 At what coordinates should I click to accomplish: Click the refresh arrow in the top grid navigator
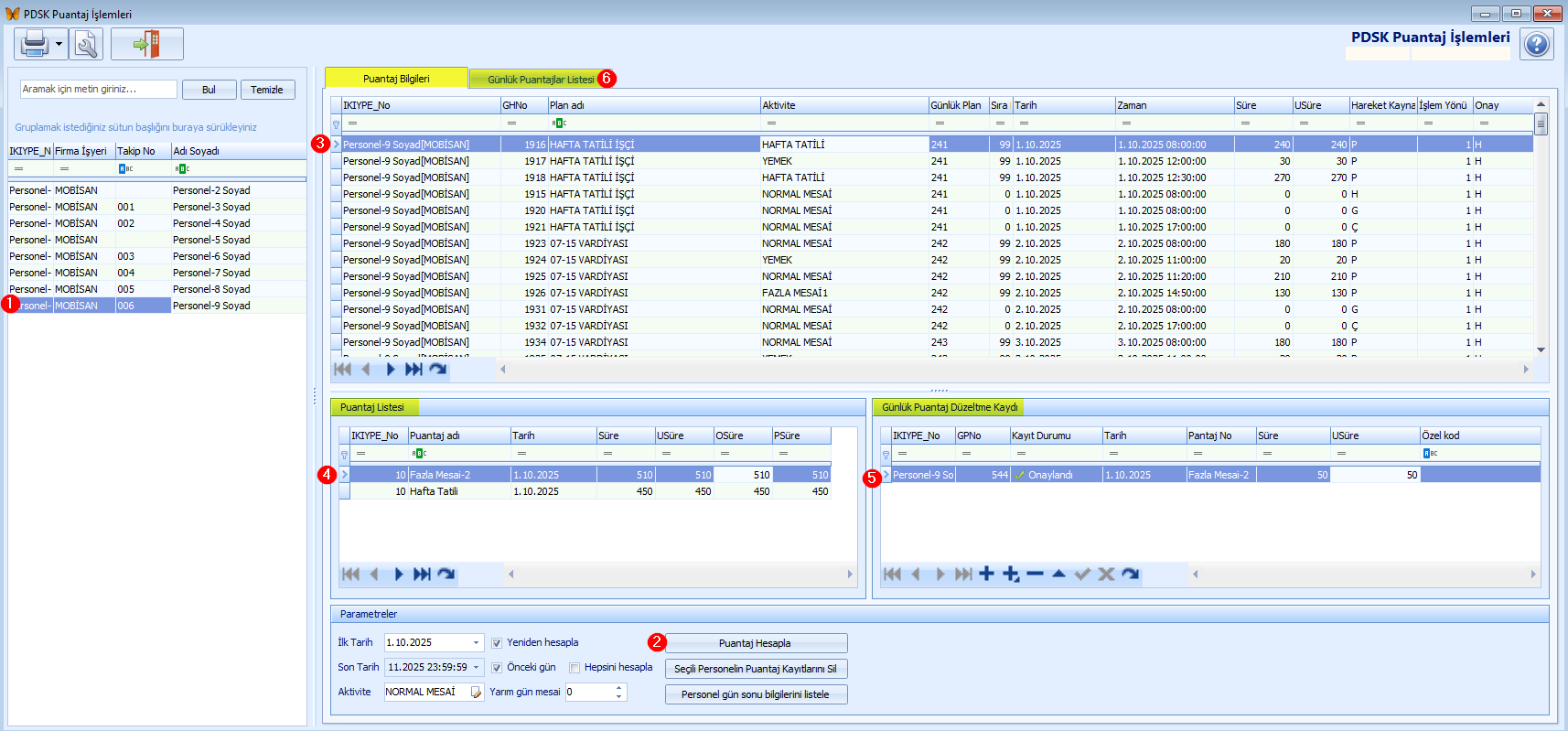(438, 369)
